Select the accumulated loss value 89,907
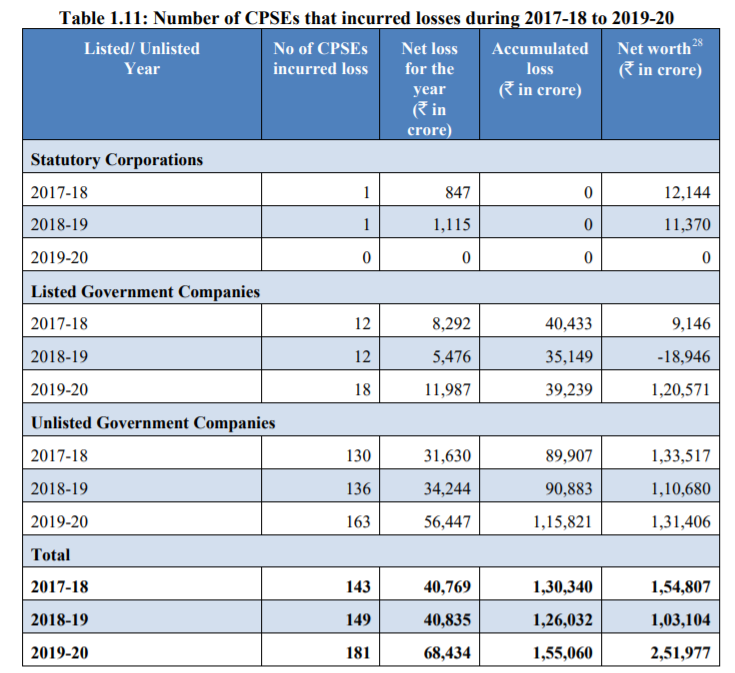735x673 pixels. (567, 455)
